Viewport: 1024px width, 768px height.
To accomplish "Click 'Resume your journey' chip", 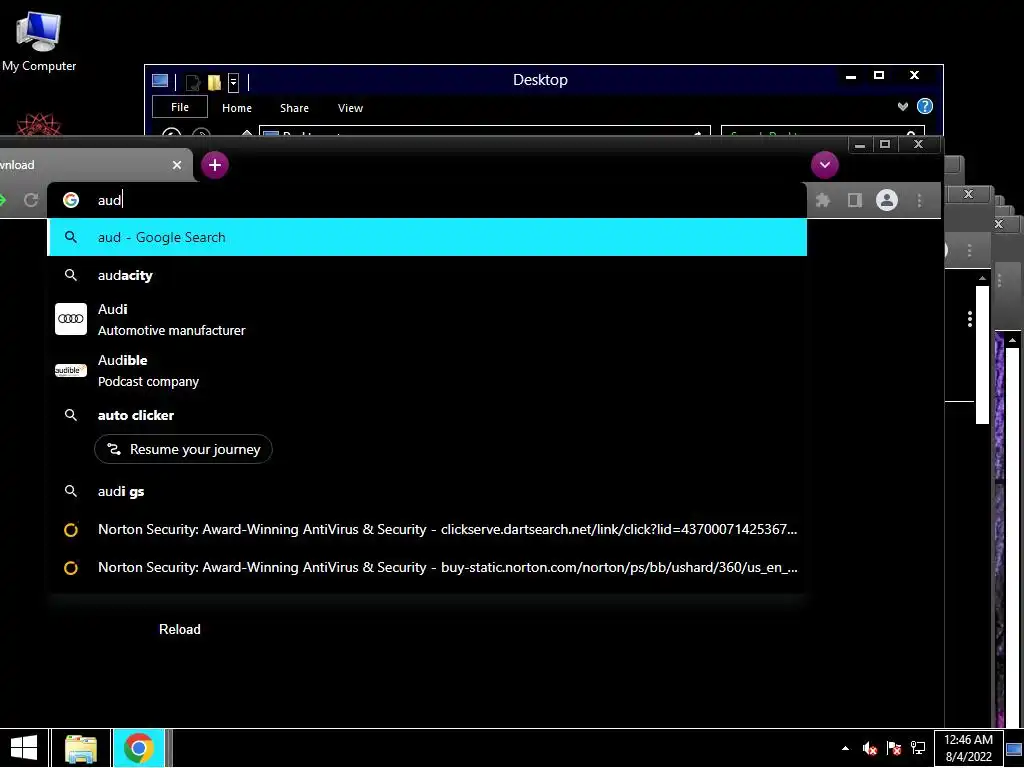I will [x=184, y=449].
